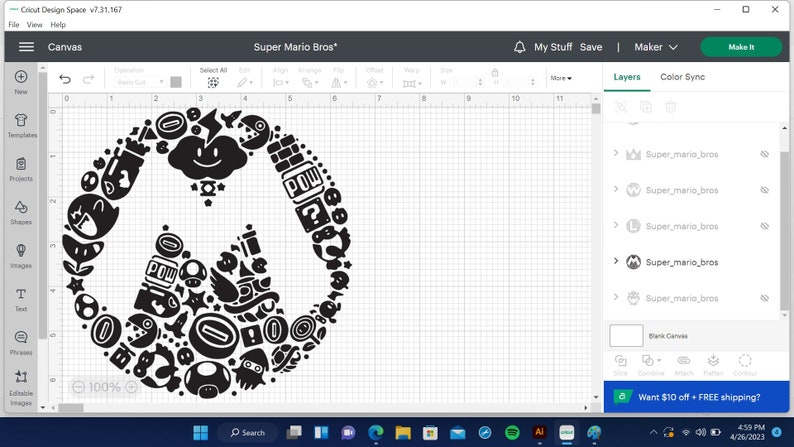794x447 pixels.
Task: Show the crown Super_mario_bros layer
Action: click(765, 154)
